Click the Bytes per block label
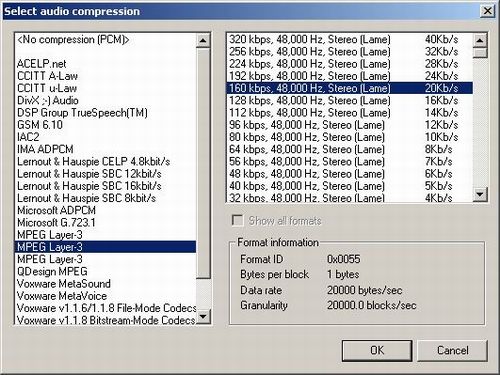500x375 pixels. click(x=274, y=274)
